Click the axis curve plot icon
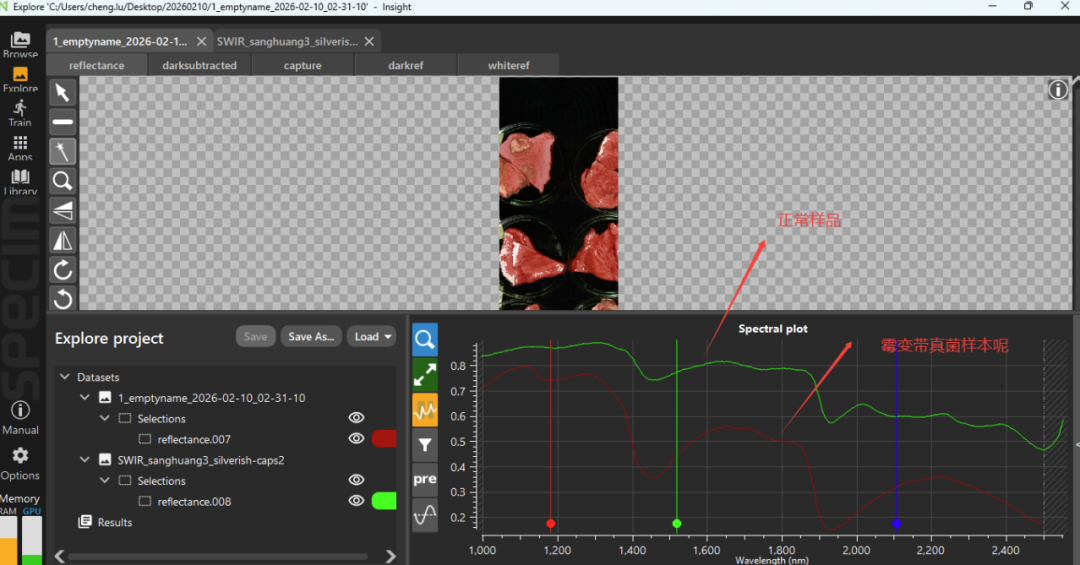 (425, 515)
